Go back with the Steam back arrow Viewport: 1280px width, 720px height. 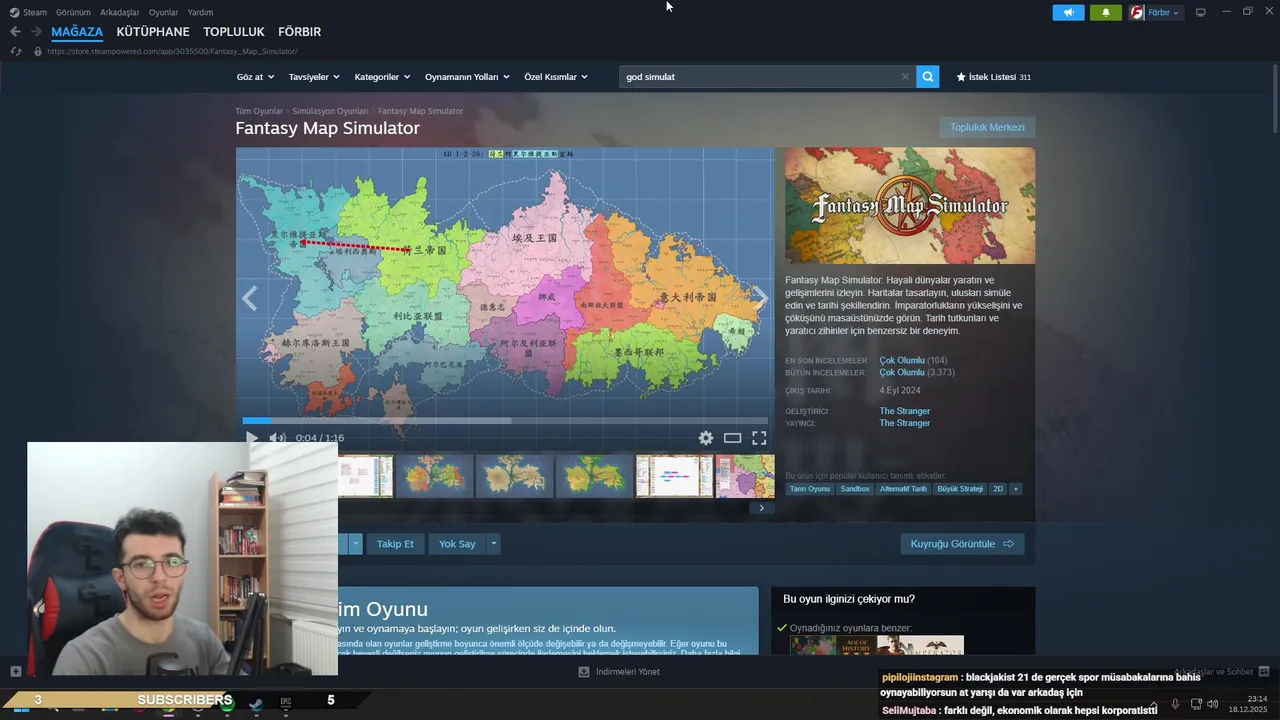(15, 32)
